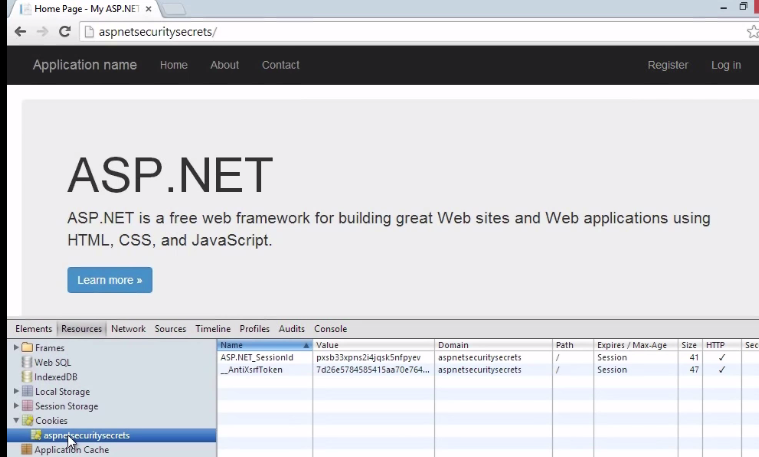Expand the Session Storage node arrow
Image resolution: width=759 pixels, height=457 pixels.
[16, 406]
